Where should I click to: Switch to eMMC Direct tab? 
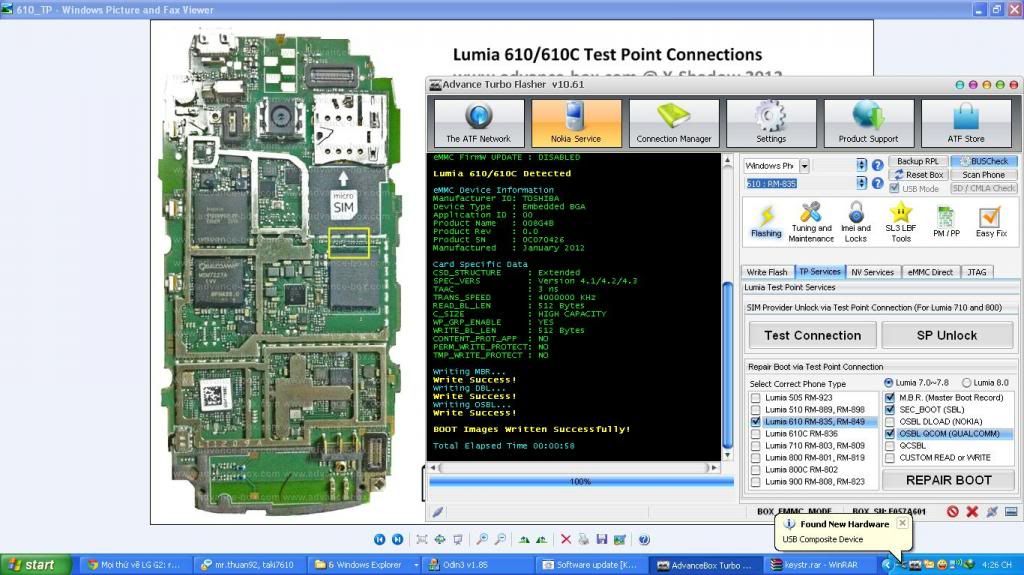(x=930, y=272)
